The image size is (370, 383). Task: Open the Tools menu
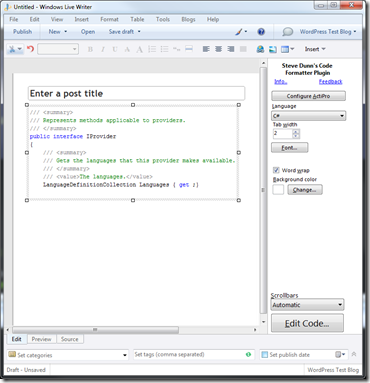tap(163, 19)
